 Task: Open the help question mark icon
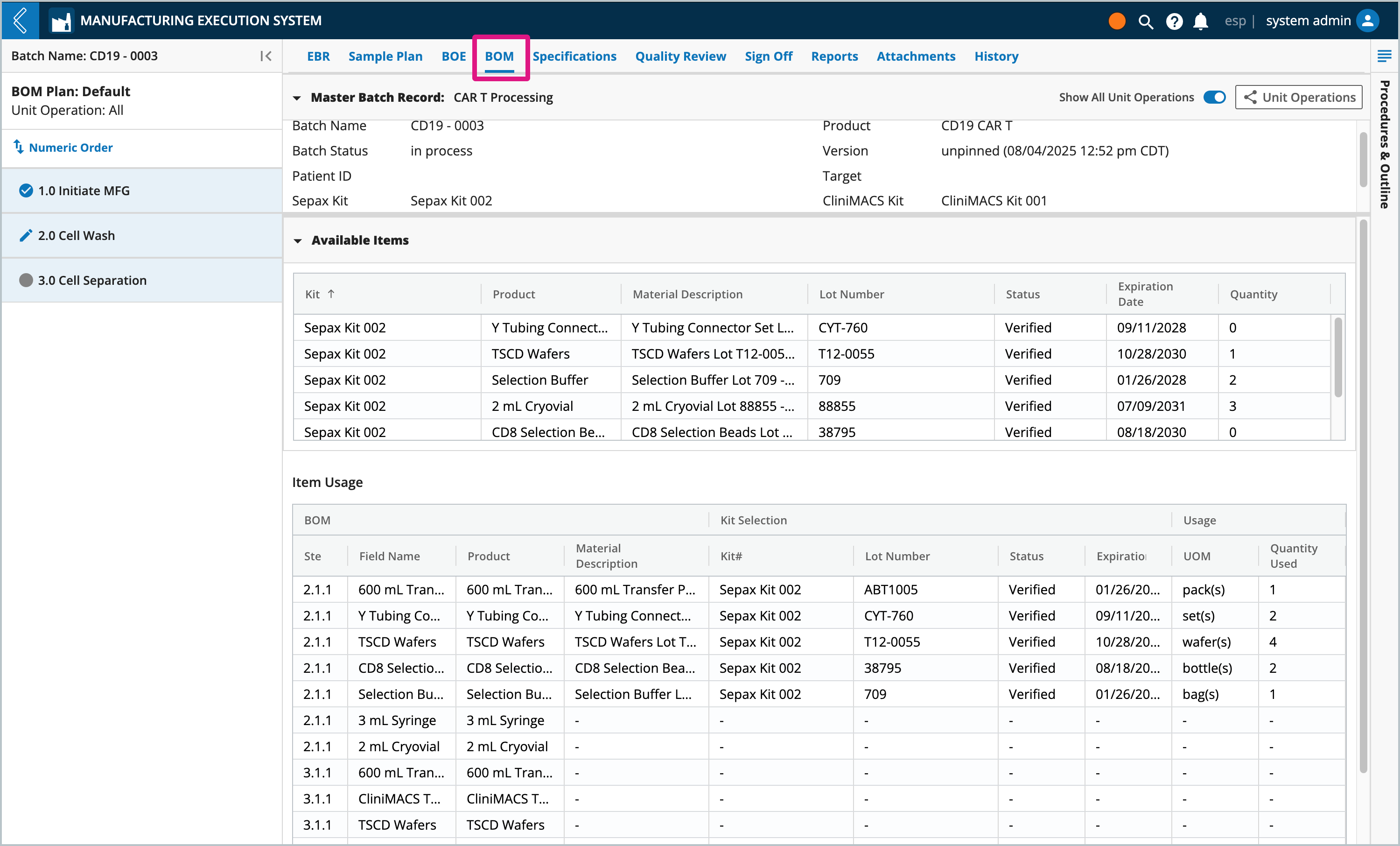point(1174,21)
